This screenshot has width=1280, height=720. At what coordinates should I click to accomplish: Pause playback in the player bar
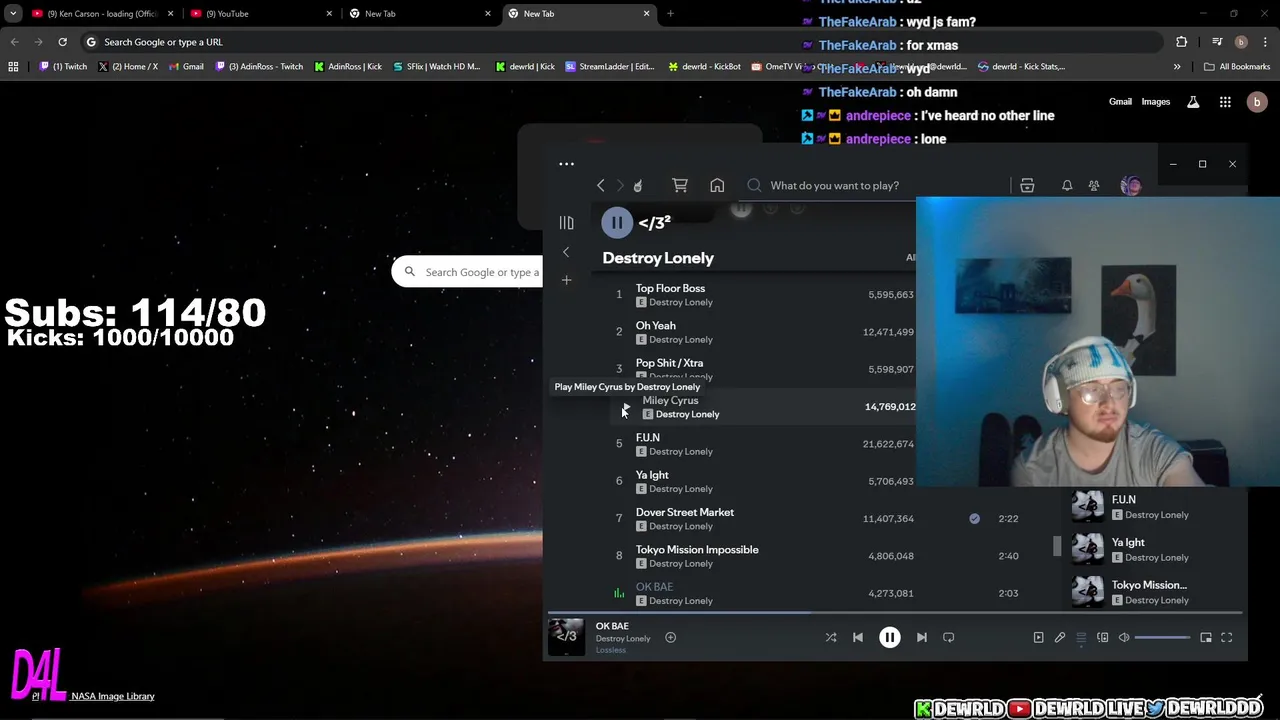(x=889, y=637)
